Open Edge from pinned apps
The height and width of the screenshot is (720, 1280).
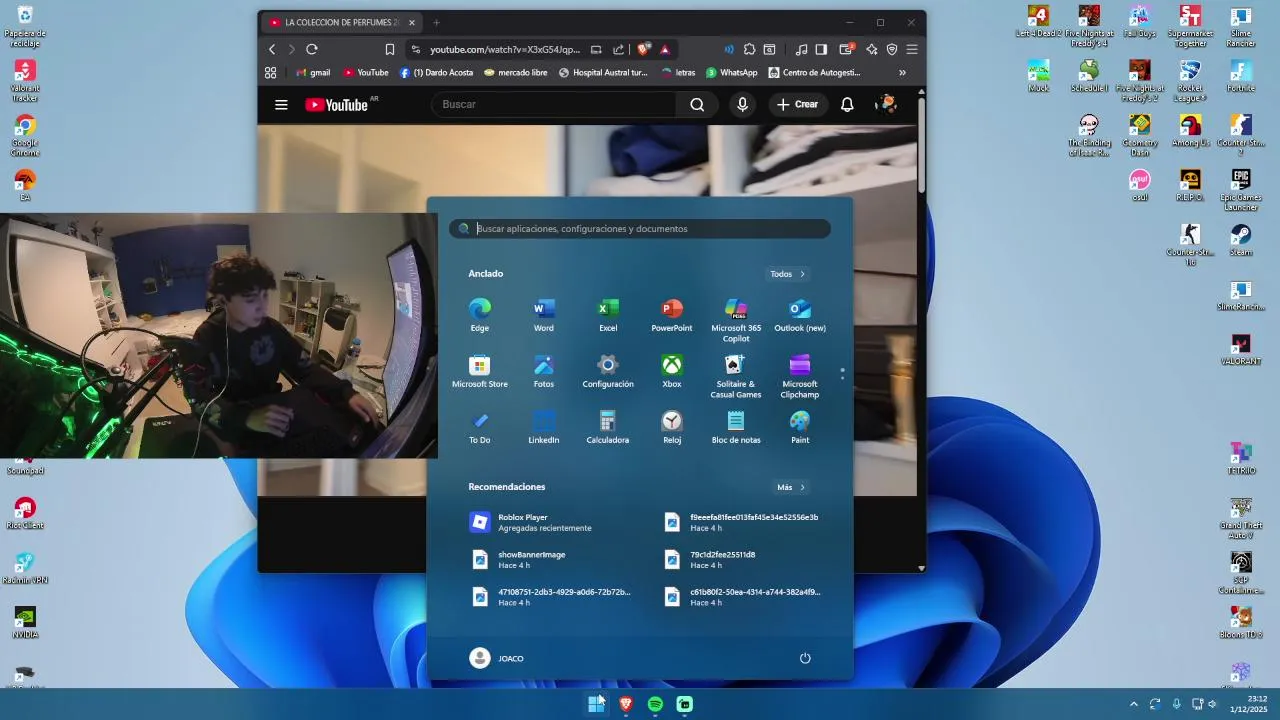point(480,315)
